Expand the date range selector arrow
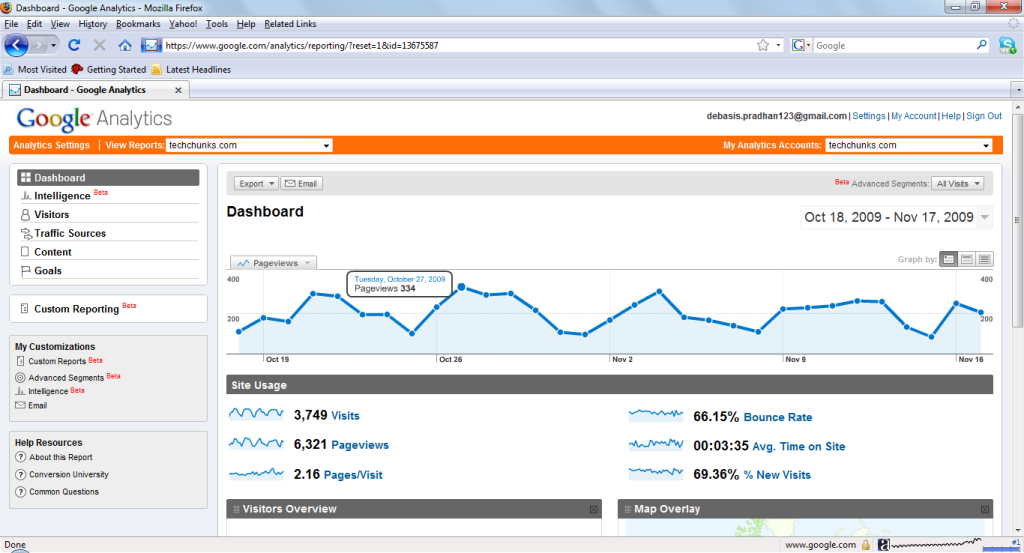 click(984, 217)
